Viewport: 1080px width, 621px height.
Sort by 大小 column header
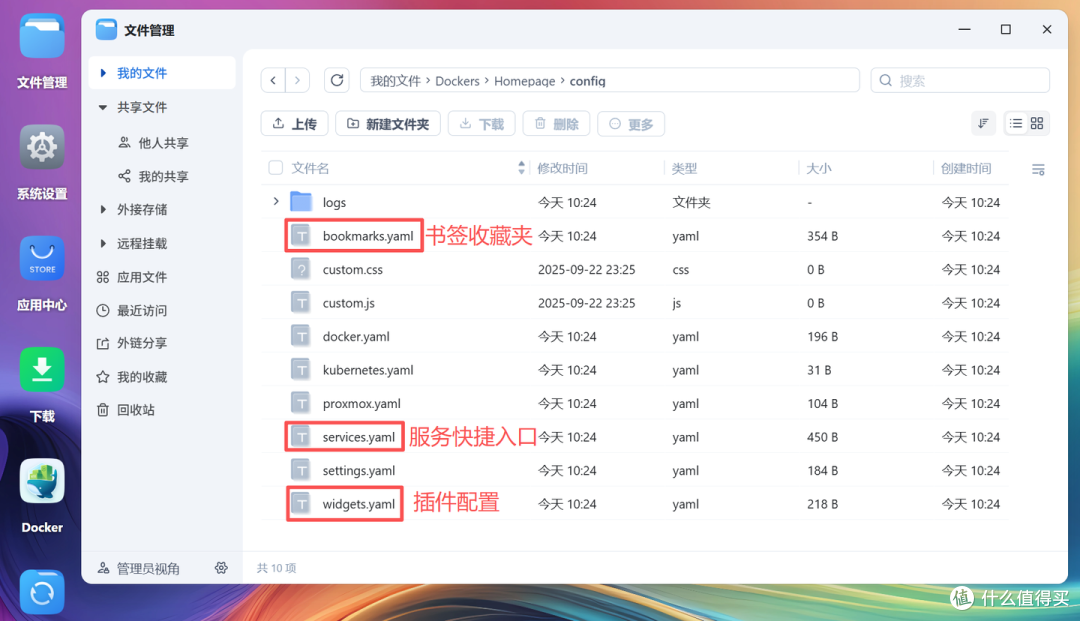coord(819,168)
